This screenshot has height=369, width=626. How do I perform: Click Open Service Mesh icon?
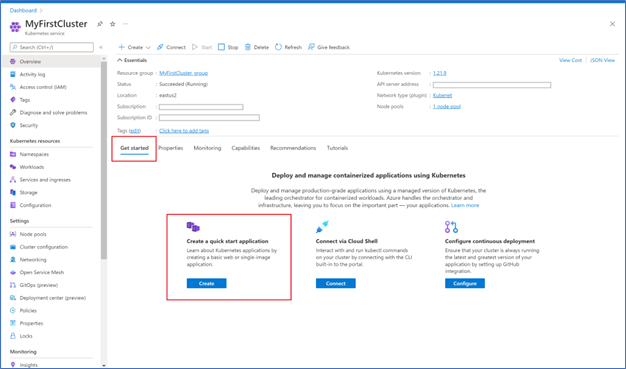click(13, 272)
